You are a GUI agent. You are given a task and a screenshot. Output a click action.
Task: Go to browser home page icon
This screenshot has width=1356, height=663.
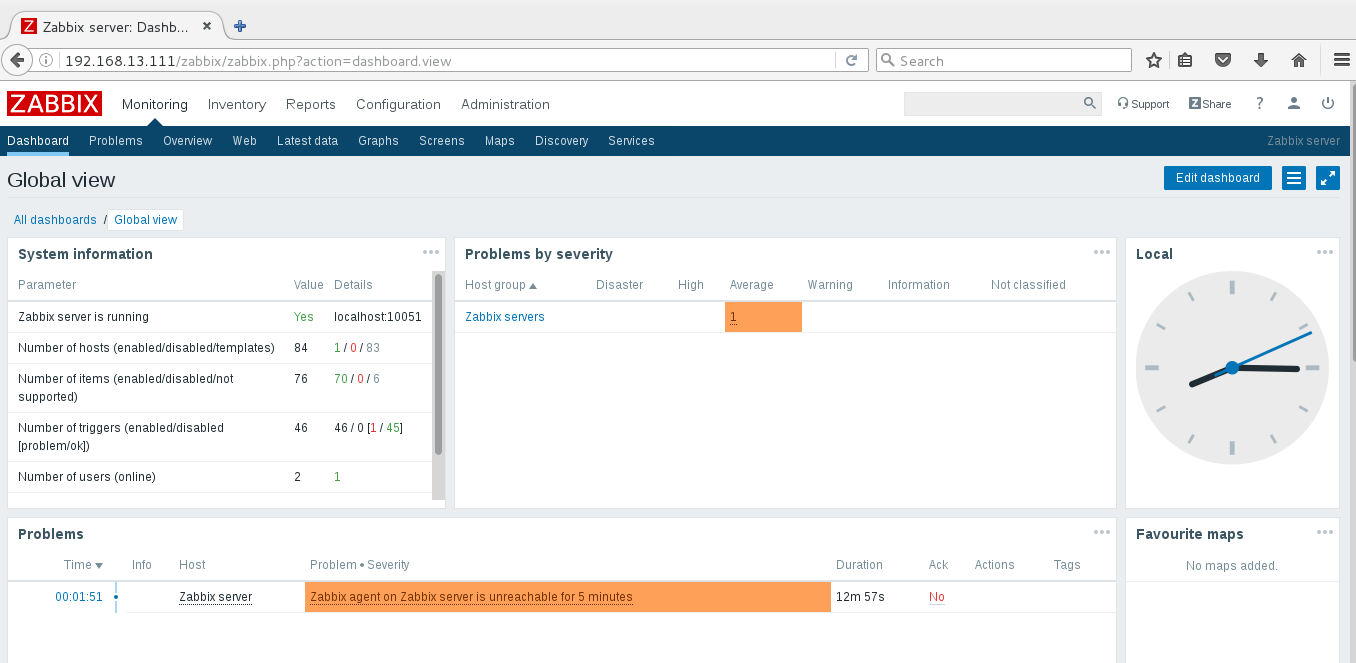pyautogui.click(x=1299, y=61)
